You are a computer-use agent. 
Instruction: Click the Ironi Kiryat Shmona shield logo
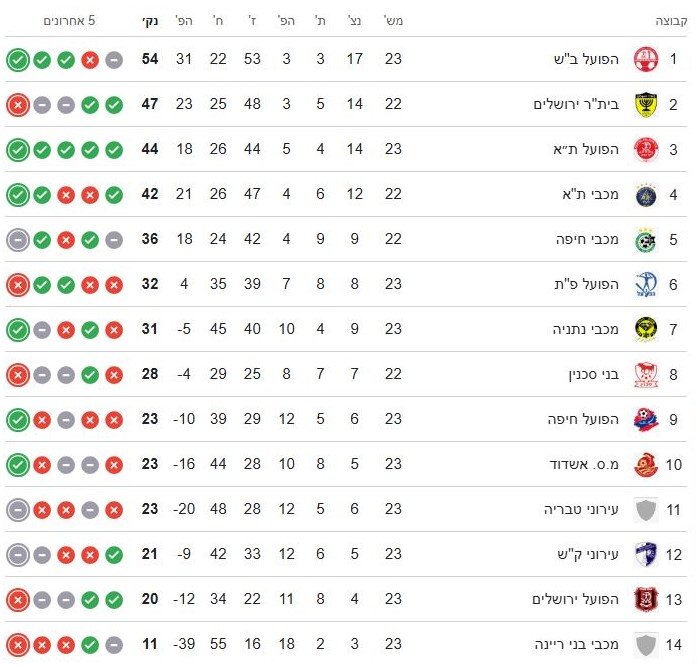click(647, 554)
